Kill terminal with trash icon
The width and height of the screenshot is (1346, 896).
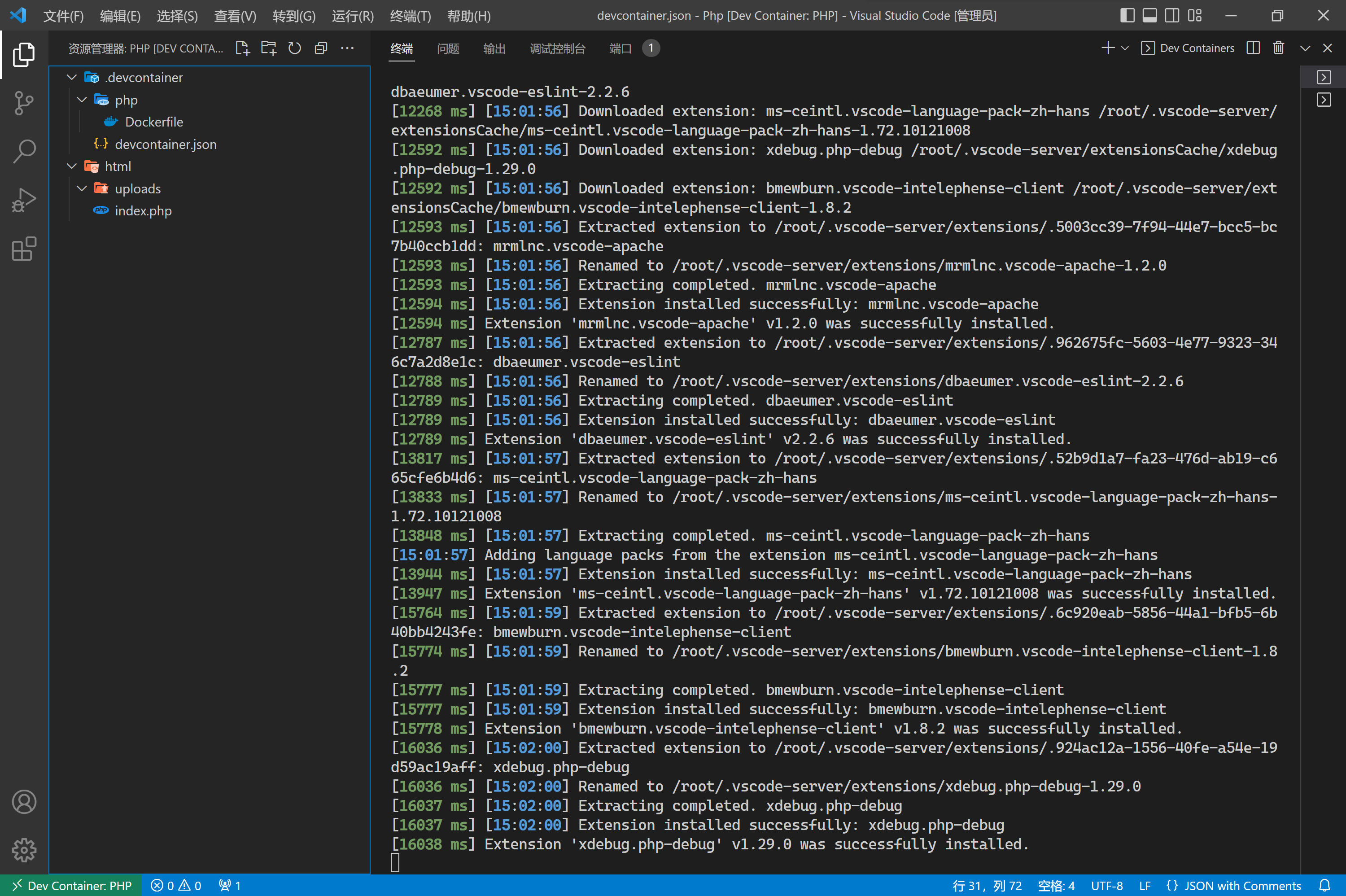(x=1279, y=48)
